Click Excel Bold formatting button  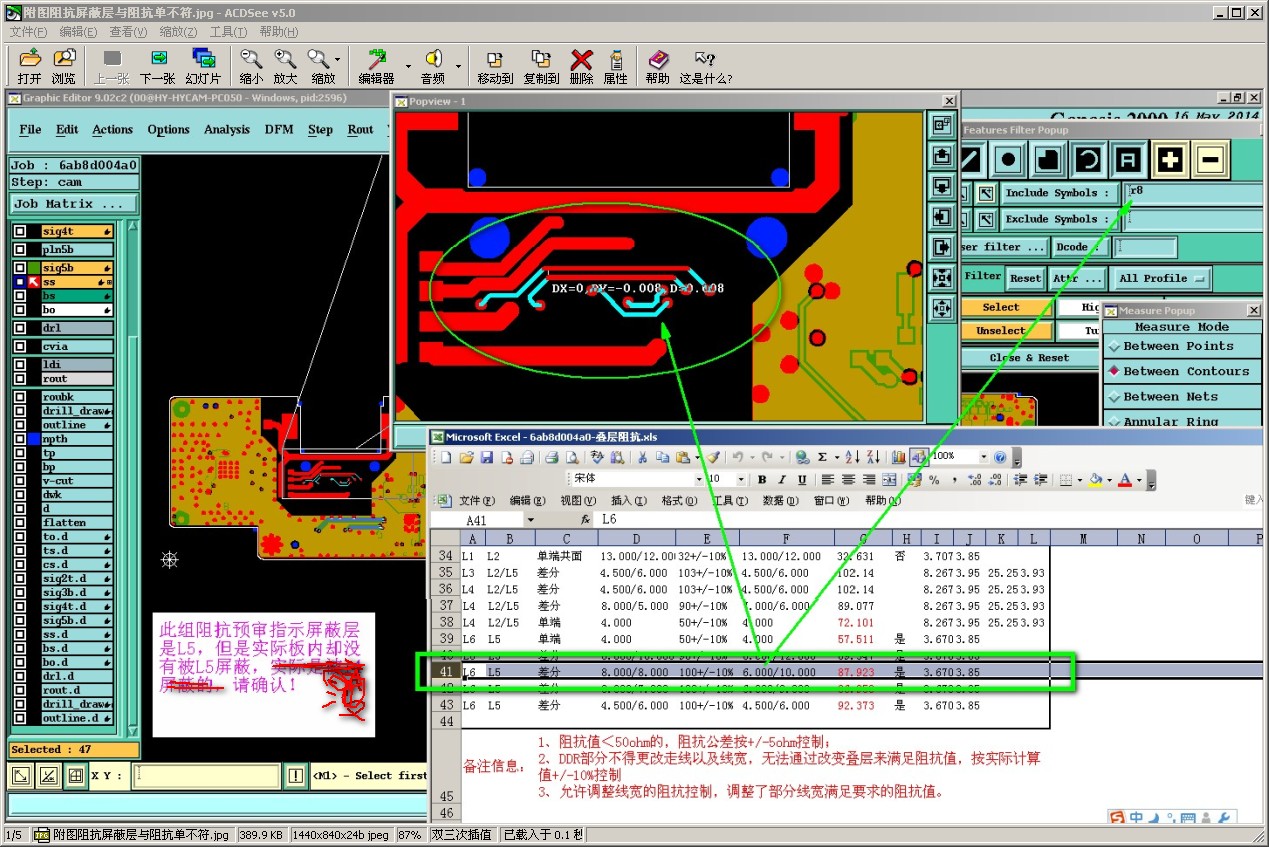coord(762,480)
